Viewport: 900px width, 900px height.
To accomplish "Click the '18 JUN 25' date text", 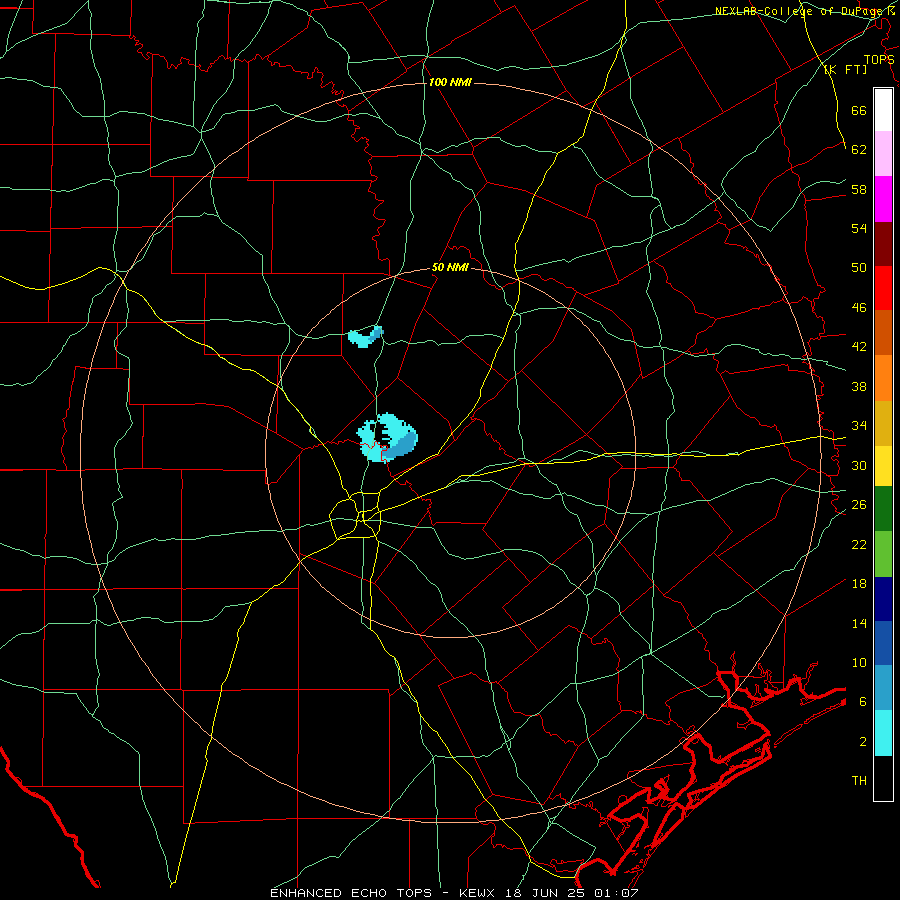I will click(546, 893).
